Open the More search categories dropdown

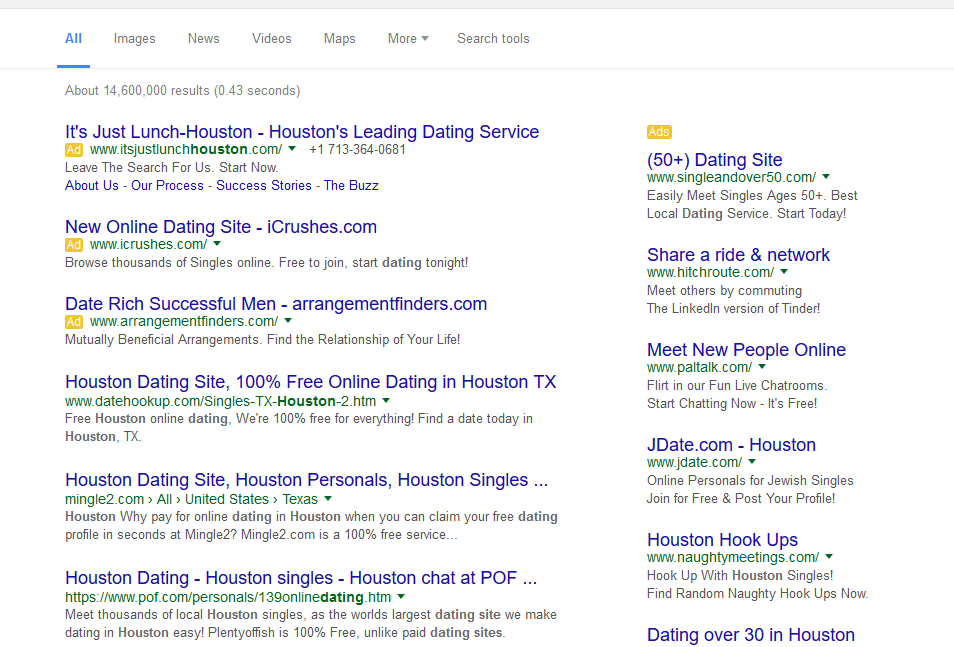click(407, 39)
